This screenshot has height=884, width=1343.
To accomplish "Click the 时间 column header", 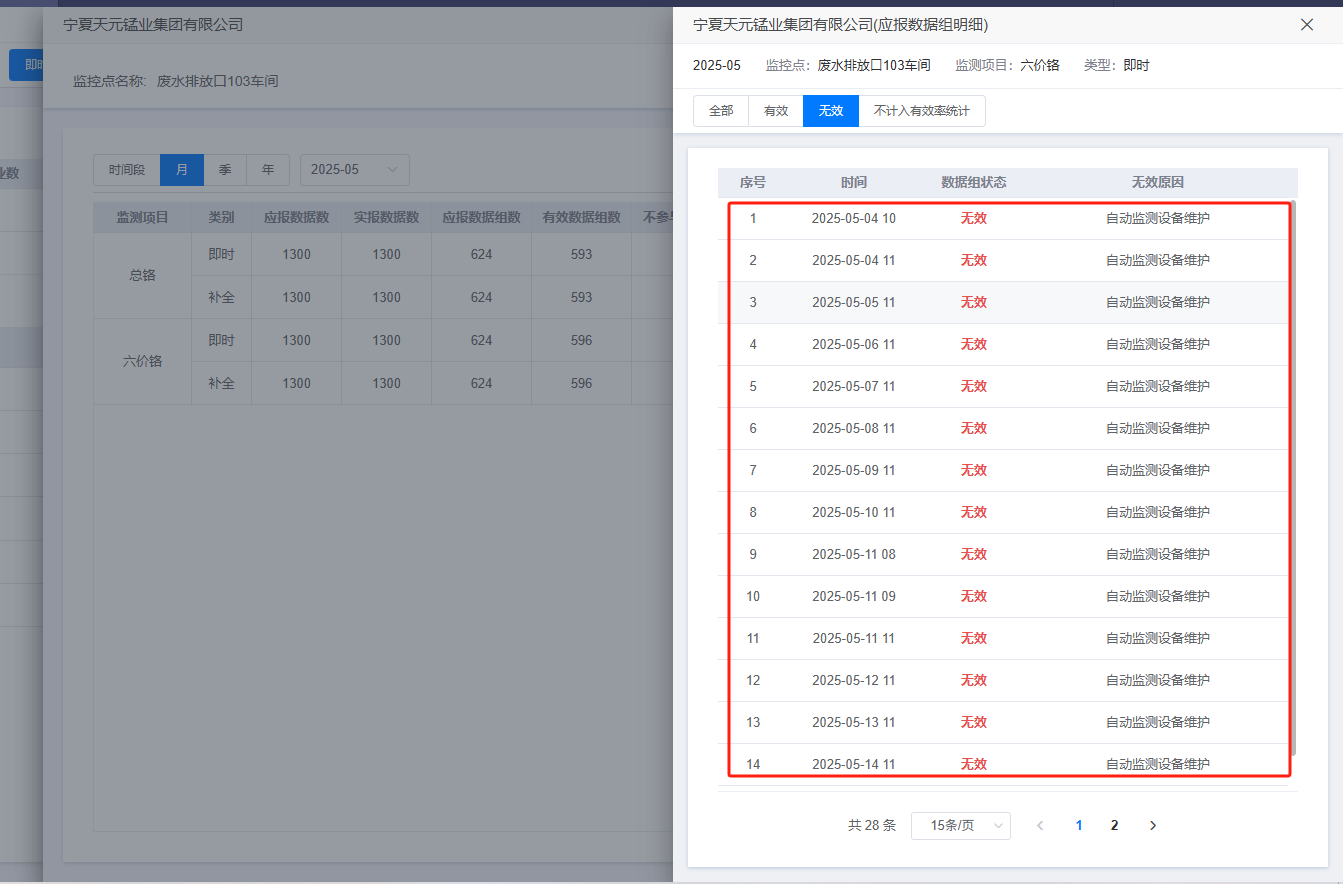I will pyautogui.click(x=854, y=183).
